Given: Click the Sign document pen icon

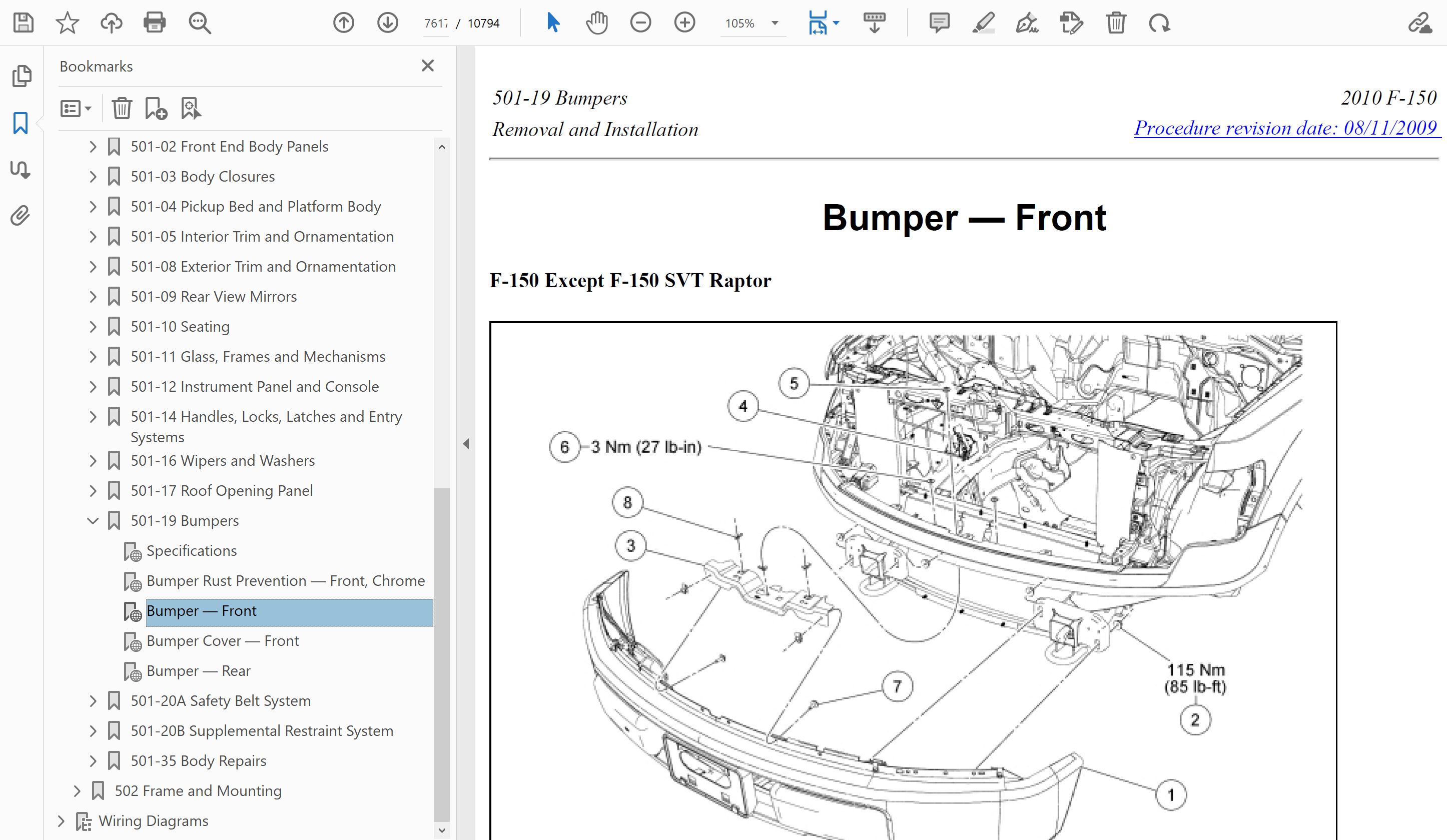Looking at the screenshot, I should 1027,23.
